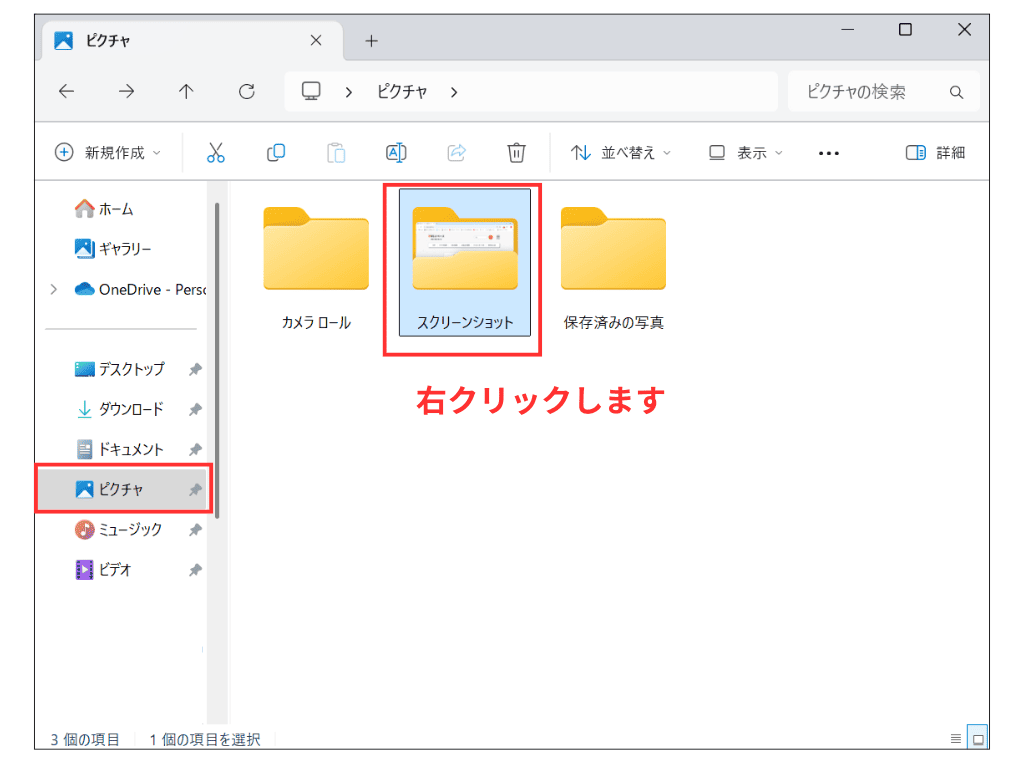Toggle the 詳細 pane on the right
Viewport: 1024px width, 769px height.
(x=934, y=152)
